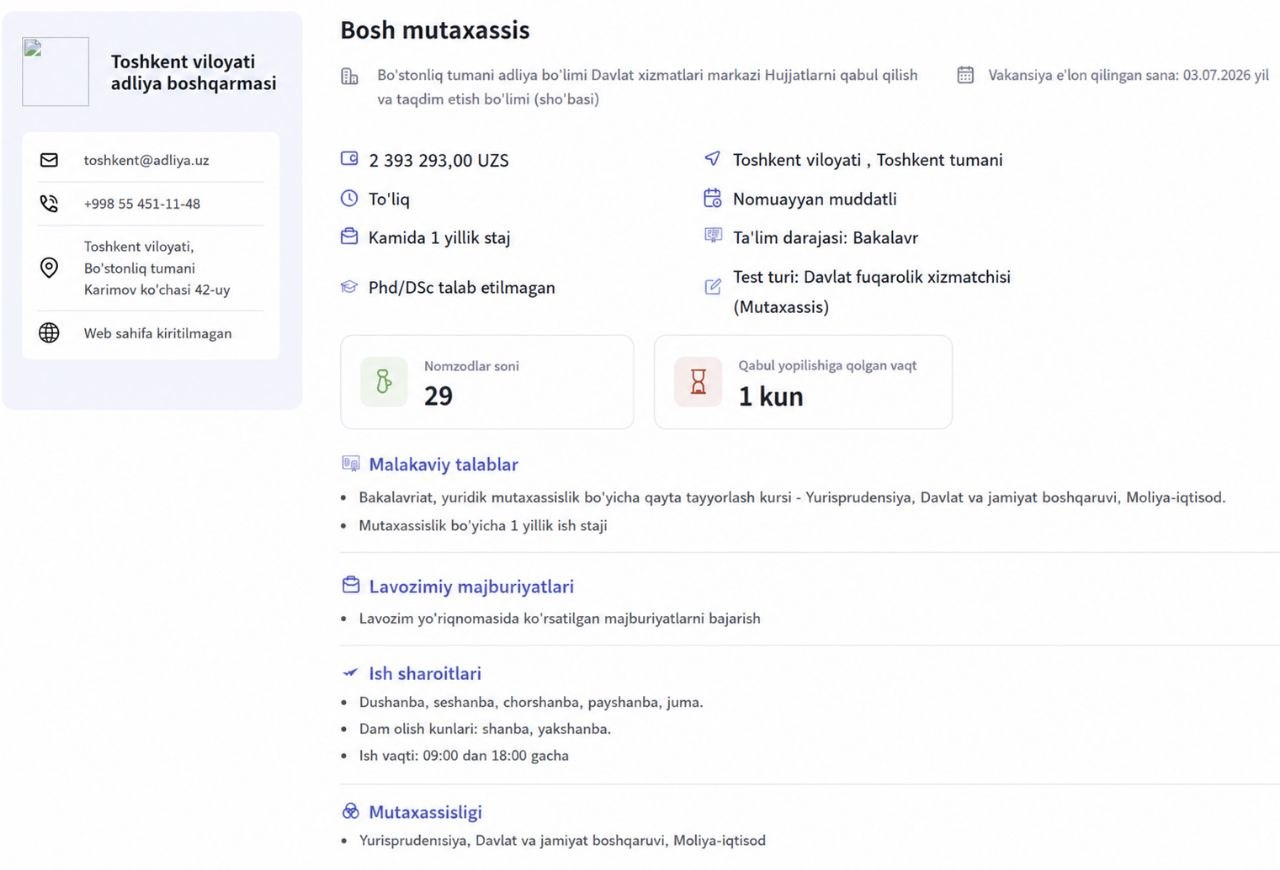This screenshot has height=870, width=1280.
Task: Click the +998 55 451-11-48 phone number
Action: (x=142, y=204)
